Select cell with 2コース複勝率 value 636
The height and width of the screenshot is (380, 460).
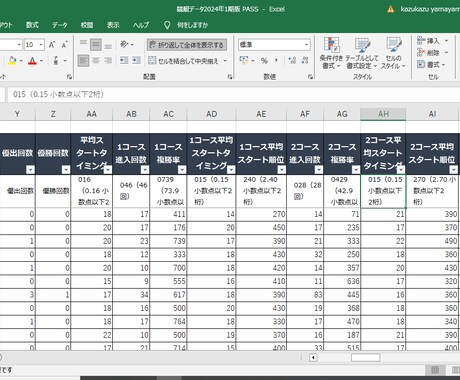click(x=342, y=281)
